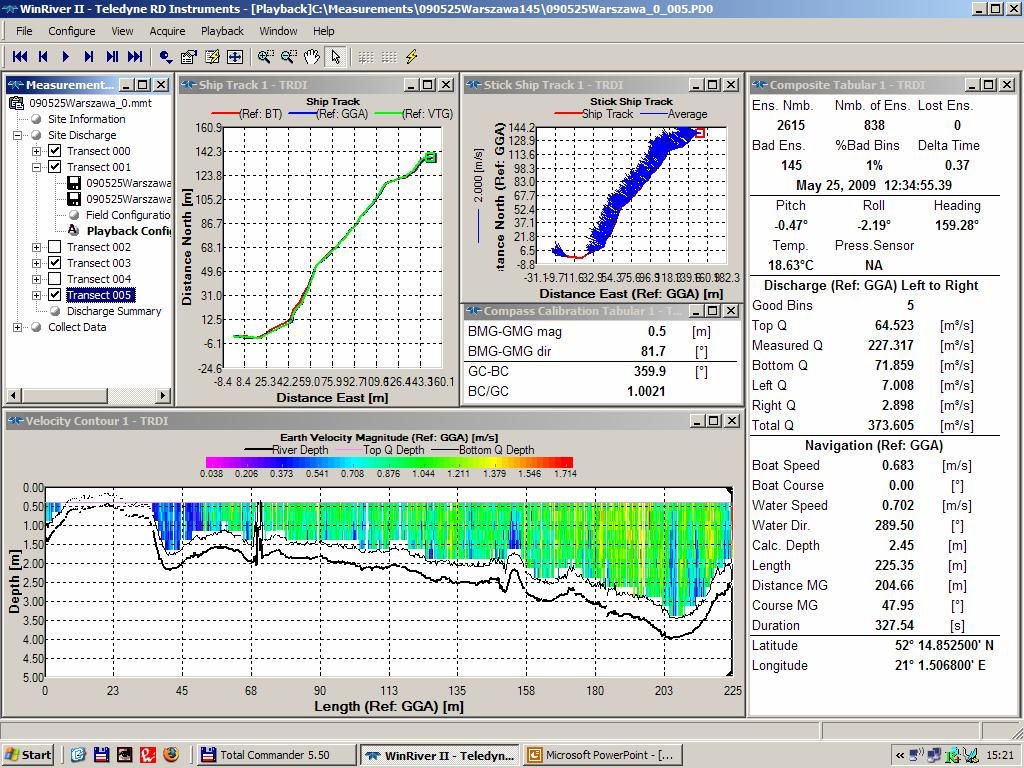The width and height of the screenshot is (1024, 768).
Task: Open the Playback menu
Action: point(222,31)
